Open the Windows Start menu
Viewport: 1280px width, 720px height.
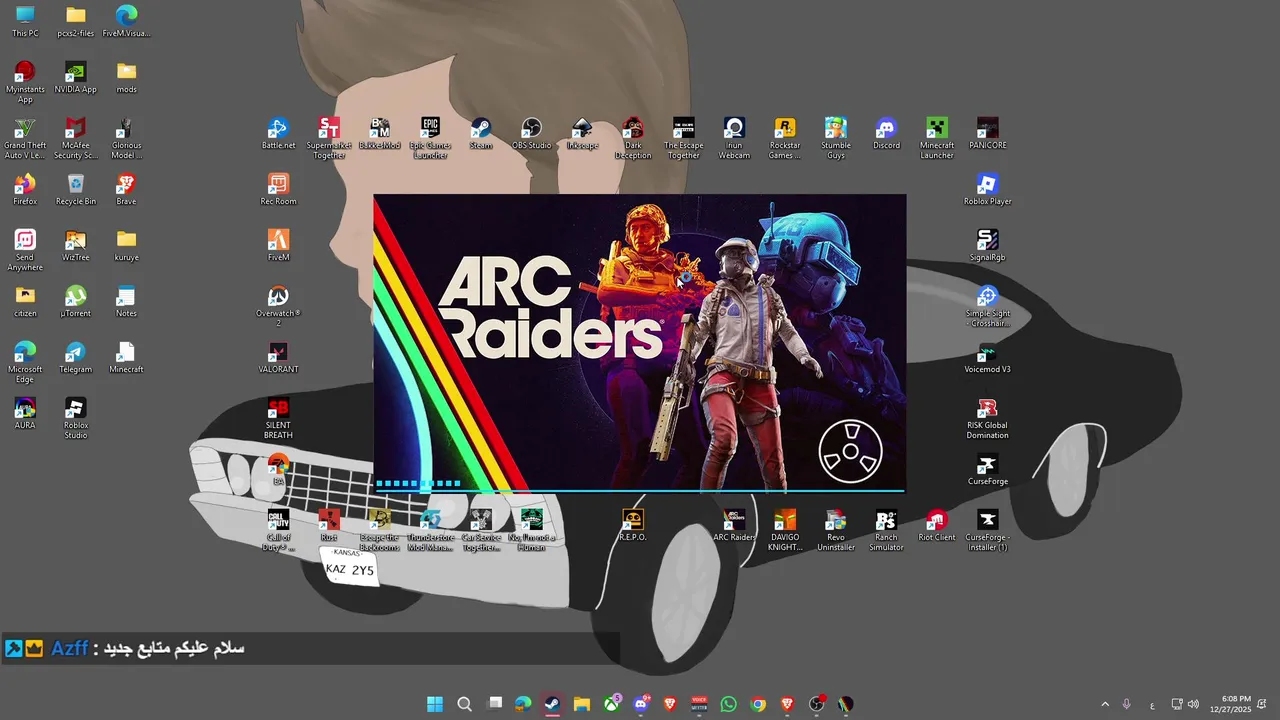[435, 704]
